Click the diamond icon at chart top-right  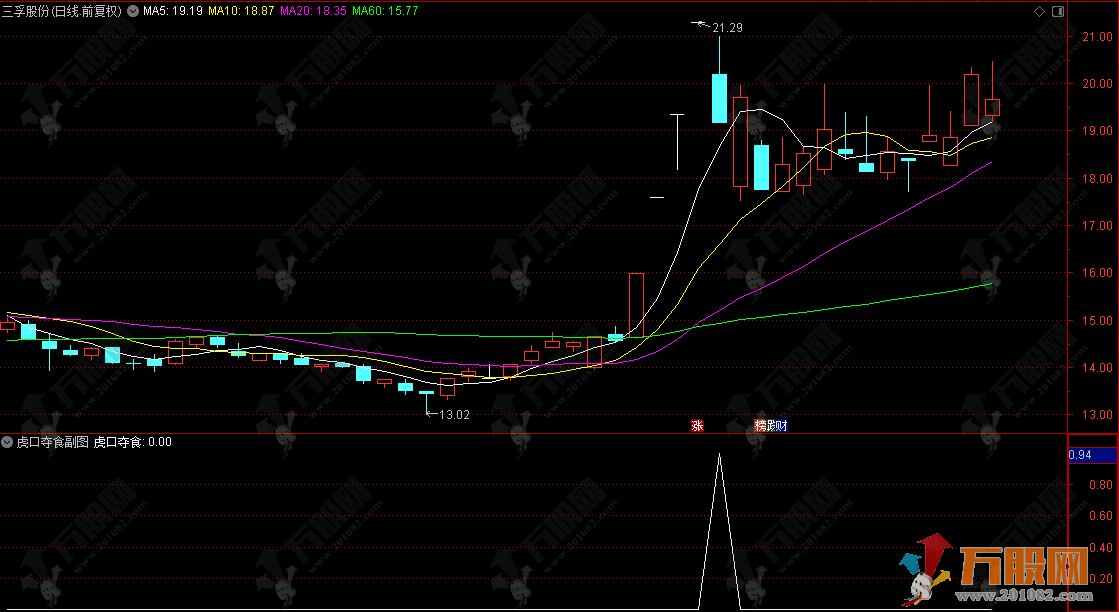pos(1039,11)
